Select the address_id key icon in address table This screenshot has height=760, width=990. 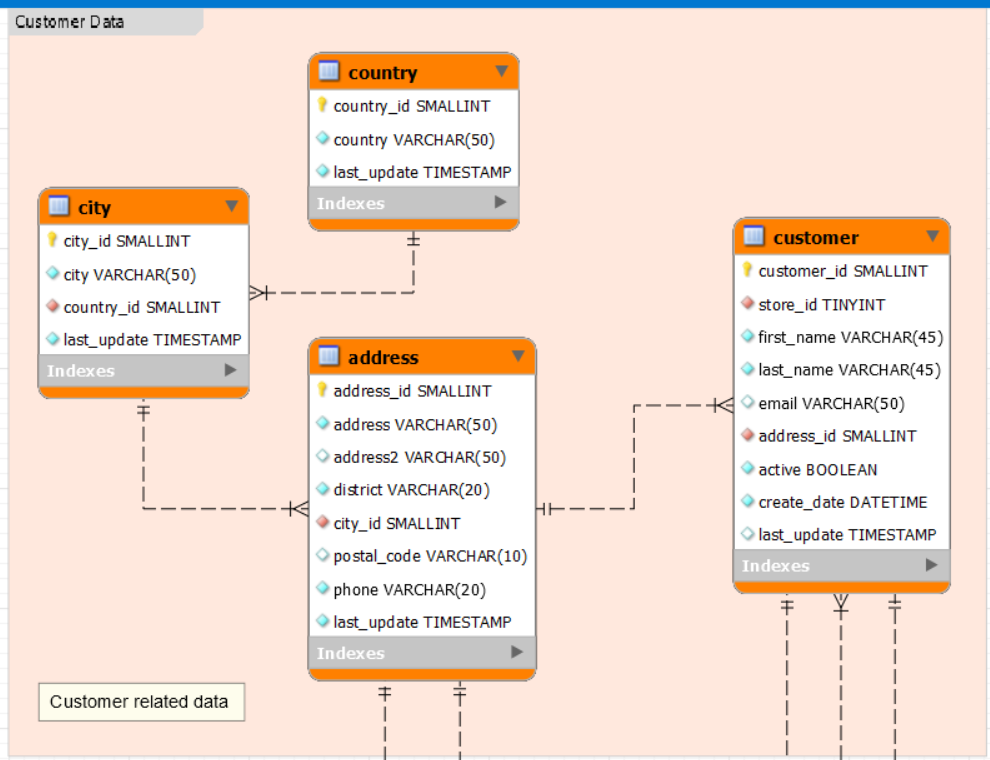pyautogui.click(x=322, y=389)
